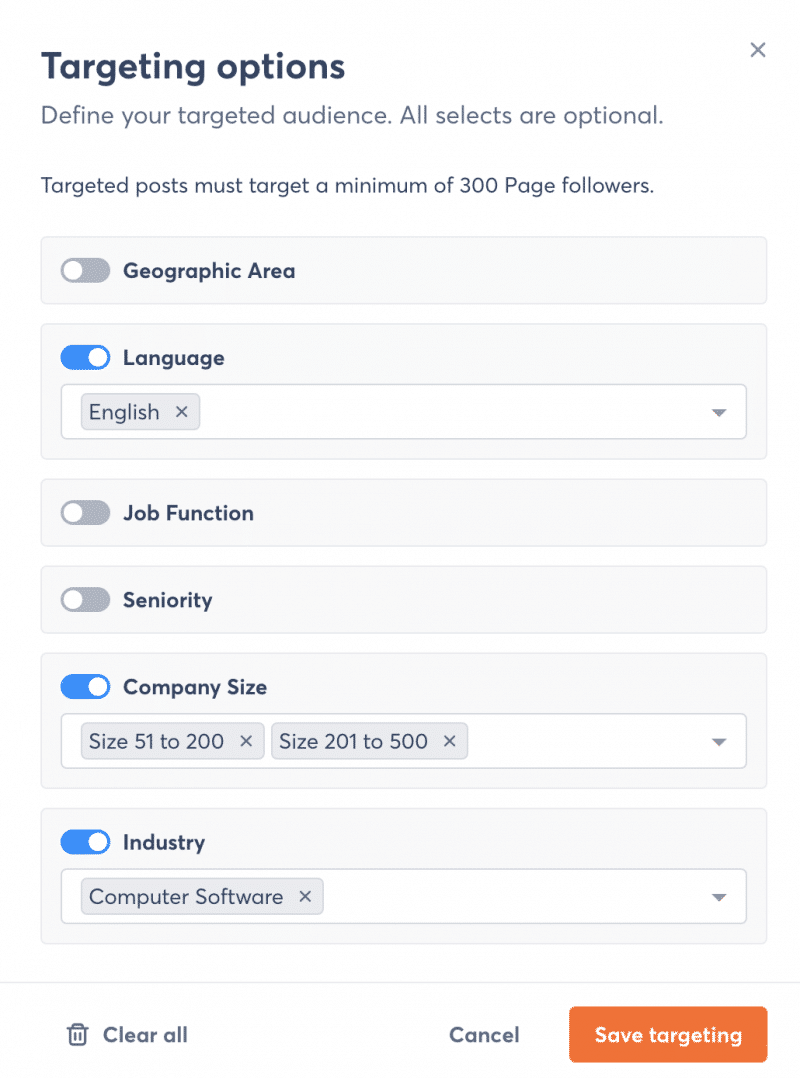Click the Cancel button
800x1078 pixels.
(x=484, y=1035)
